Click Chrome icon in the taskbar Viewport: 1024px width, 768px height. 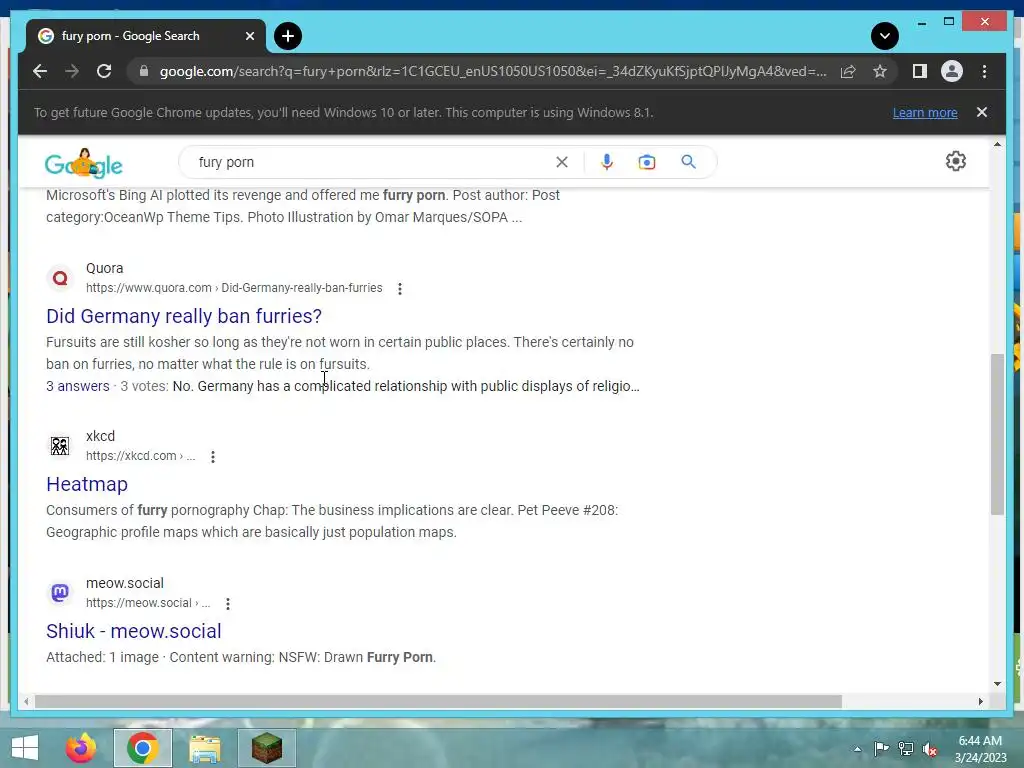click(x=142, y=748)
